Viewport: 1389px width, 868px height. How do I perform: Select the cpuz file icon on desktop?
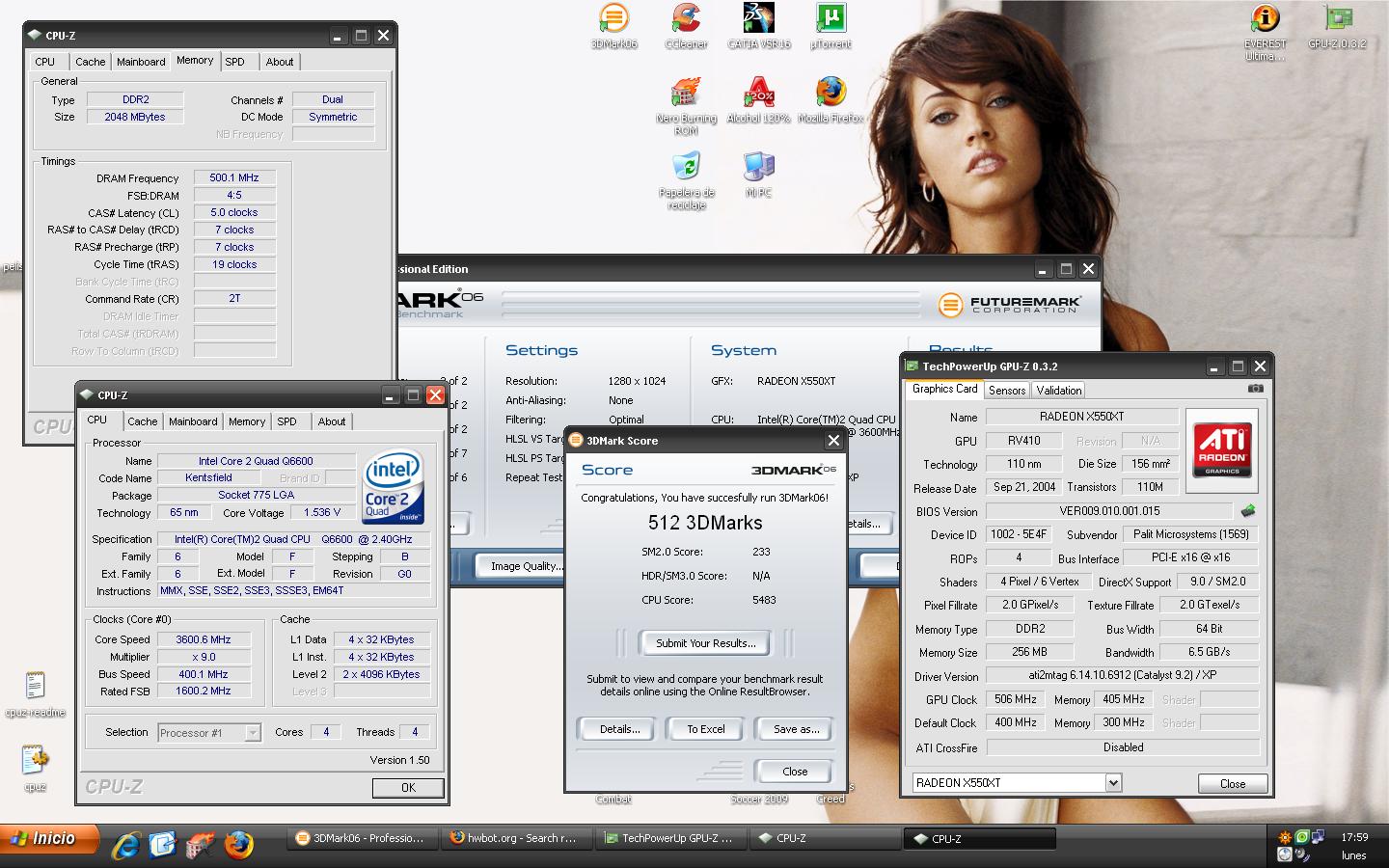(x=35, y=769)
